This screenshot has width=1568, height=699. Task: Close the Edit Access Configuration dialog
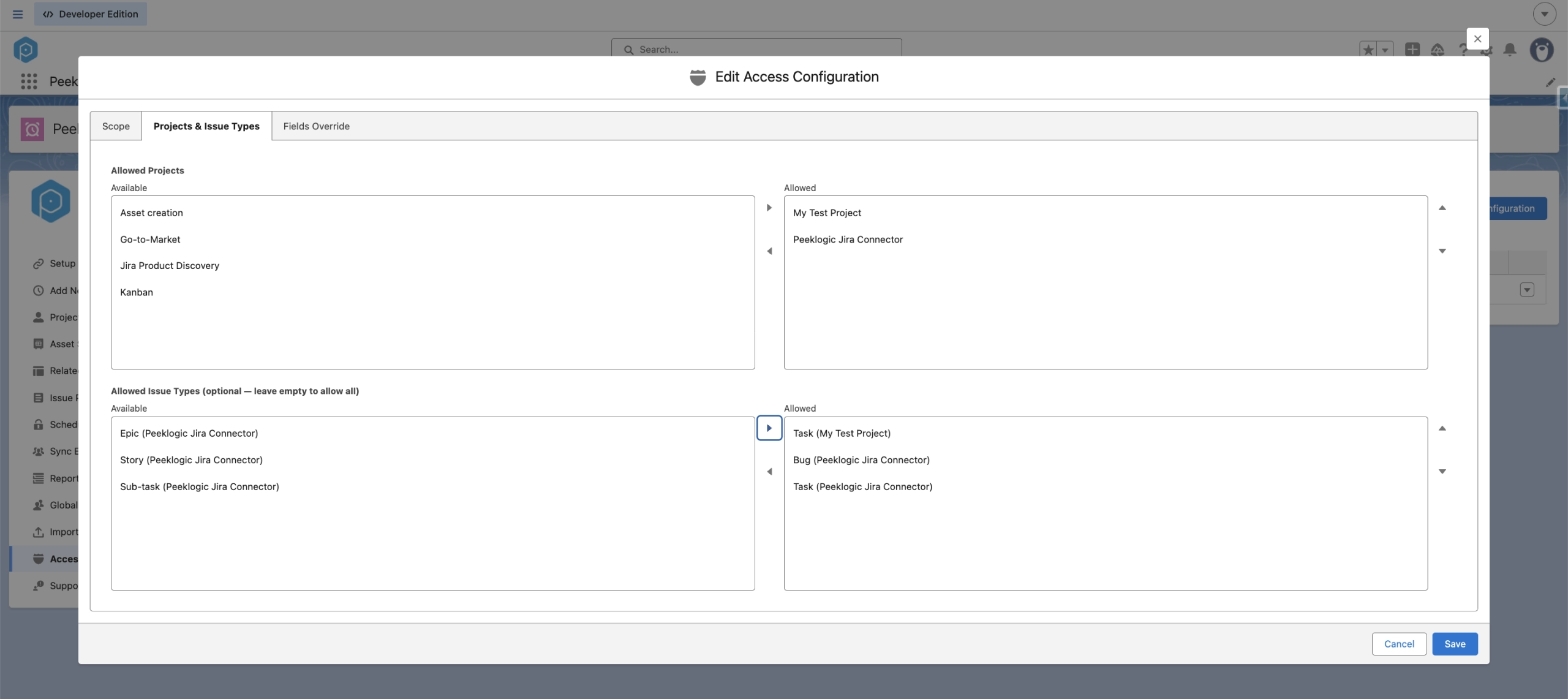pyautogui.click(x=1477, y=39)
